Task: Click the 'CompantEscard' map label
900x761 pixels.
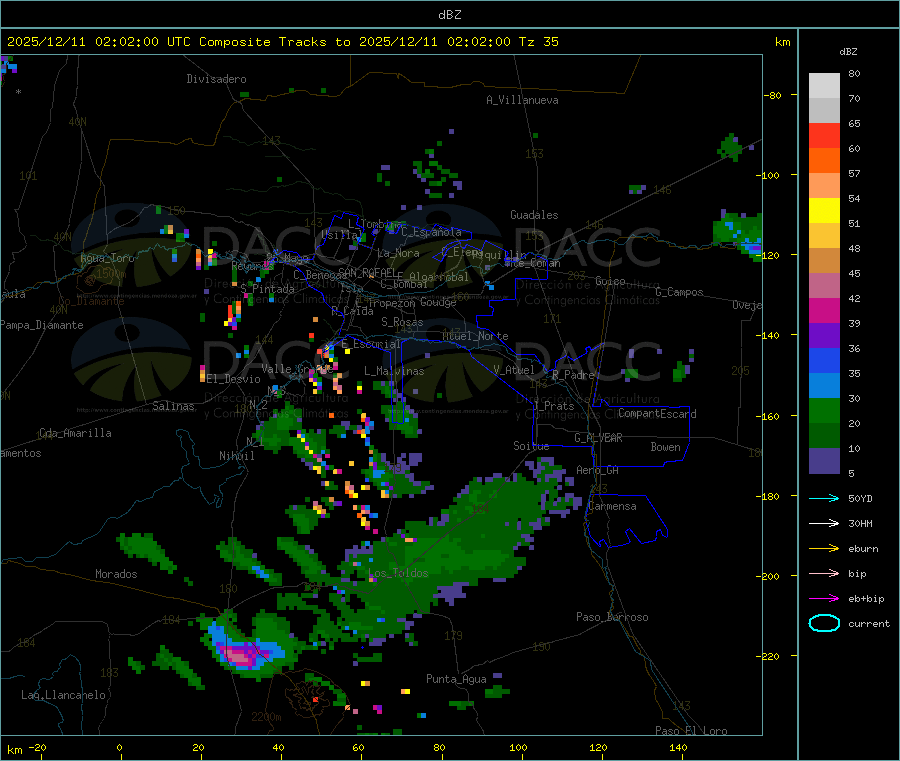Action: [x=657, y=414]
